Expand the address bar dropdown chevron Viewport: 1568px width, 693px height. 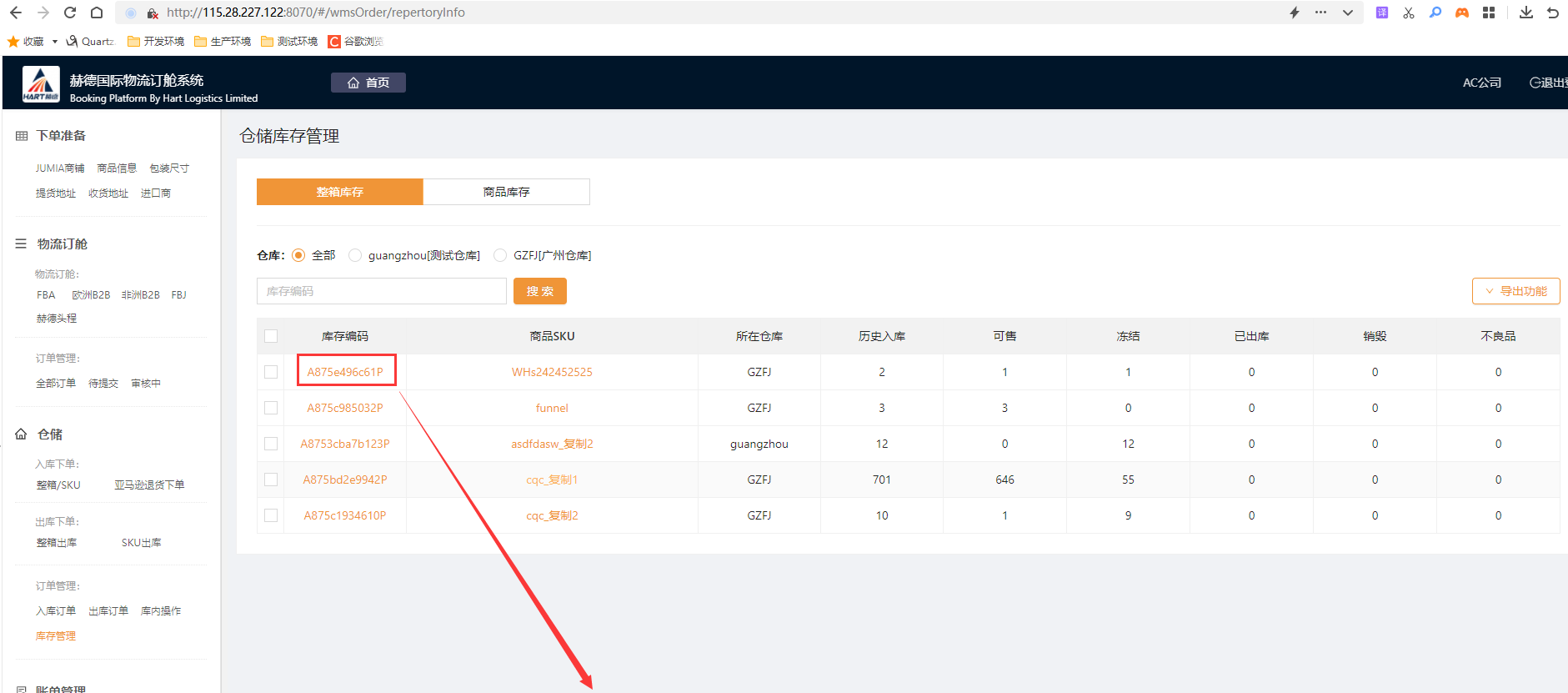[x=1347, y=13]
